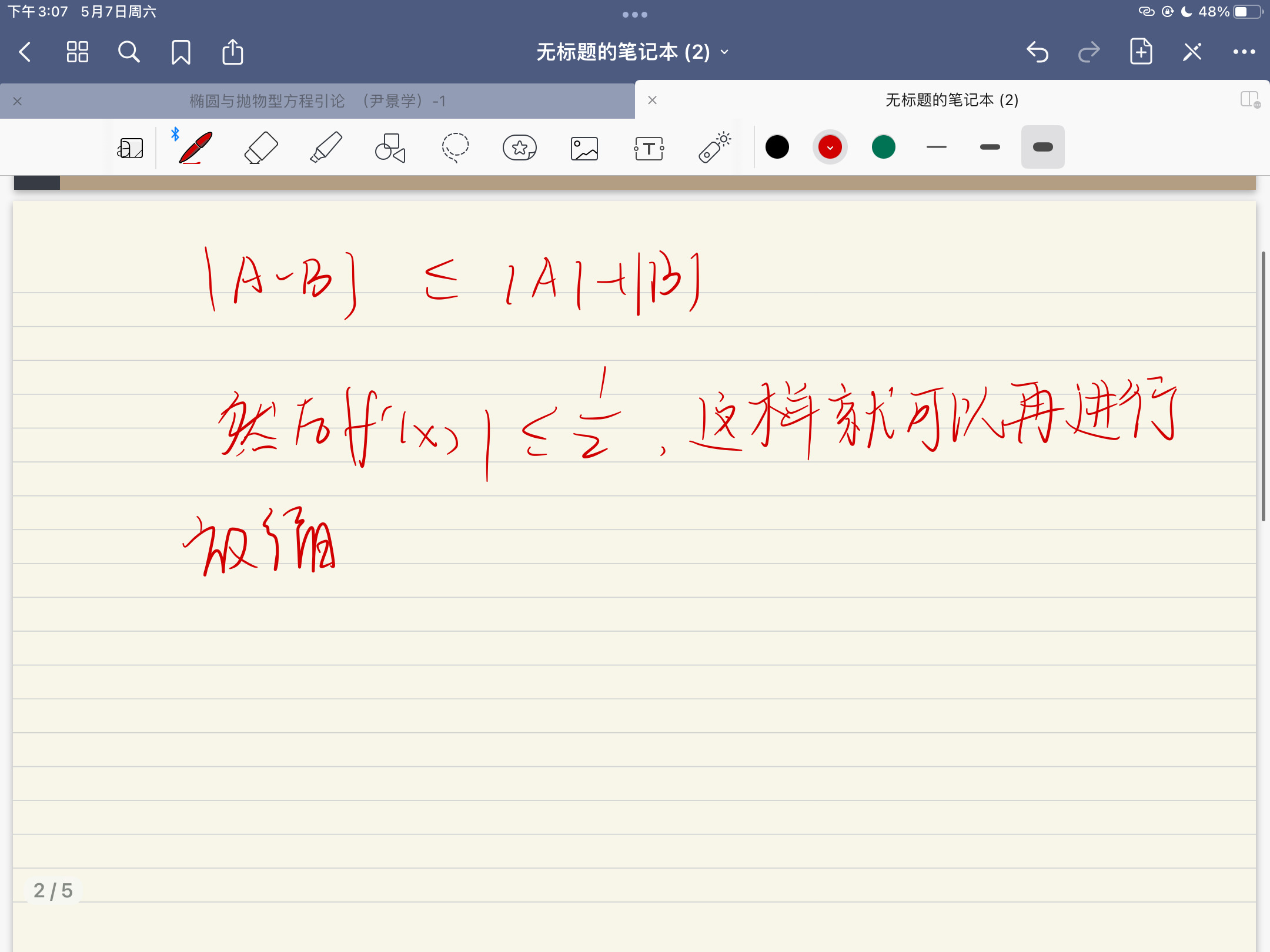Screen dimensions: 1270x952
Task: Open the red color options chevron
Action: pyautogui.click(x=830, y=148)
